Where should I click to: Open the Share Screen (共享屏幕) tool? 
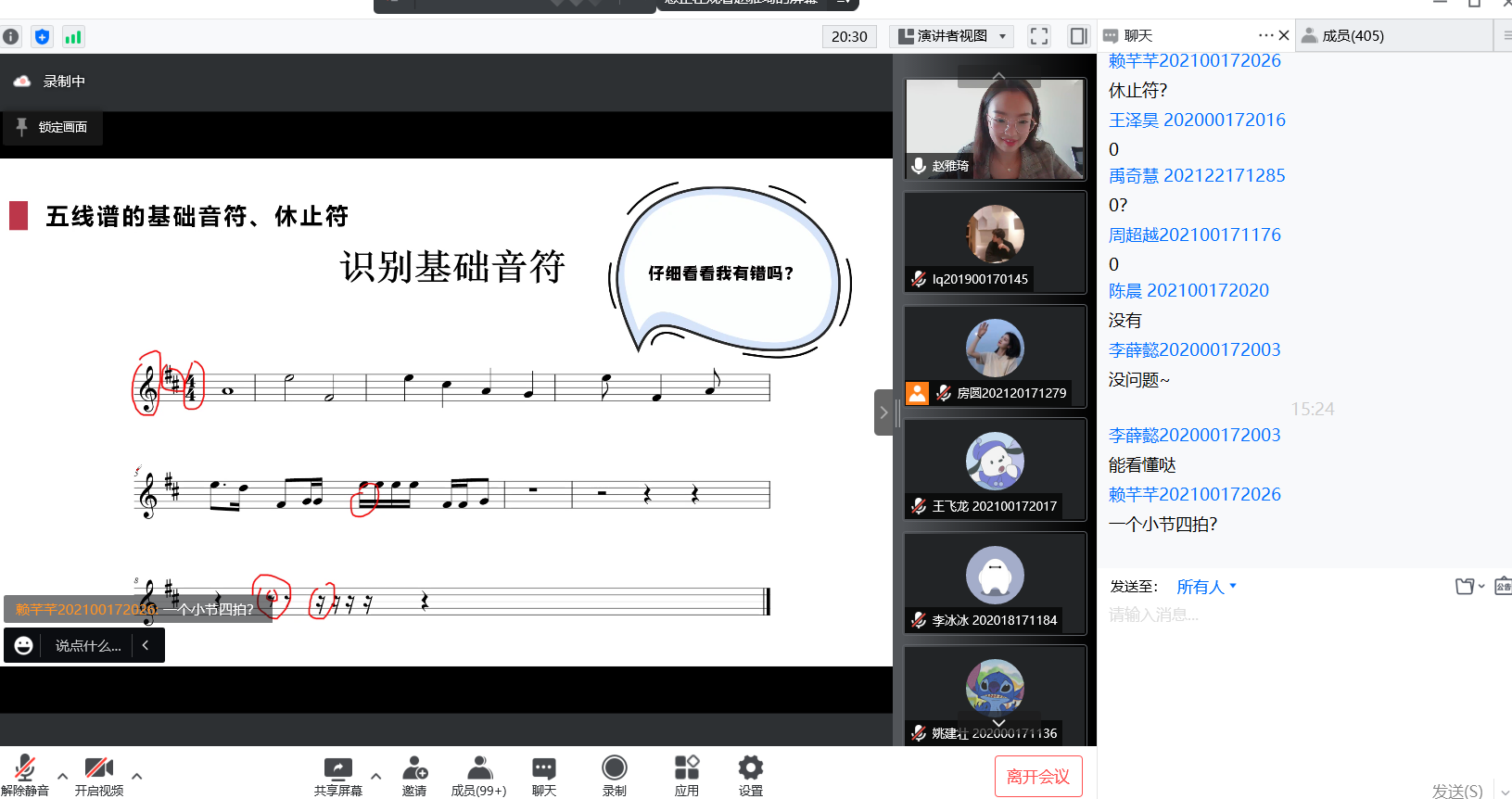click(337, 775)
